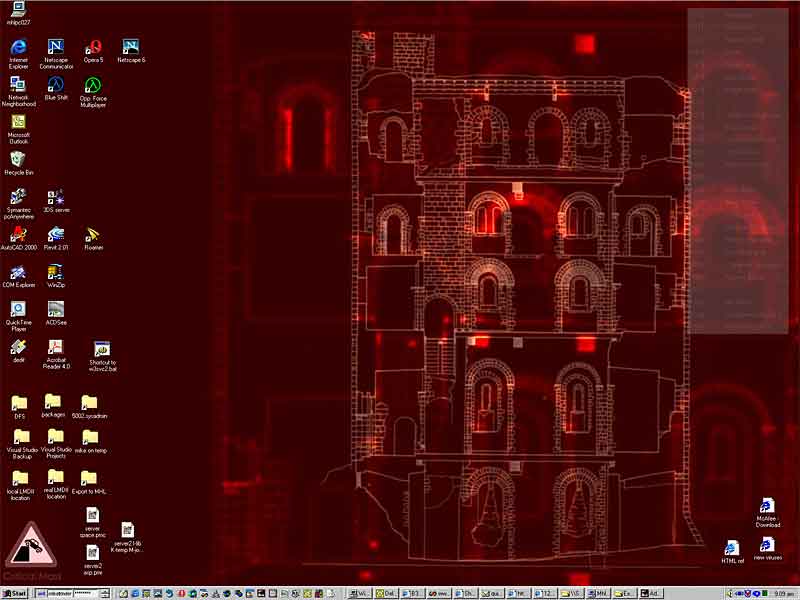
Task: Launch Blue Shift game shortcut
Action: [x=56, y=84]
